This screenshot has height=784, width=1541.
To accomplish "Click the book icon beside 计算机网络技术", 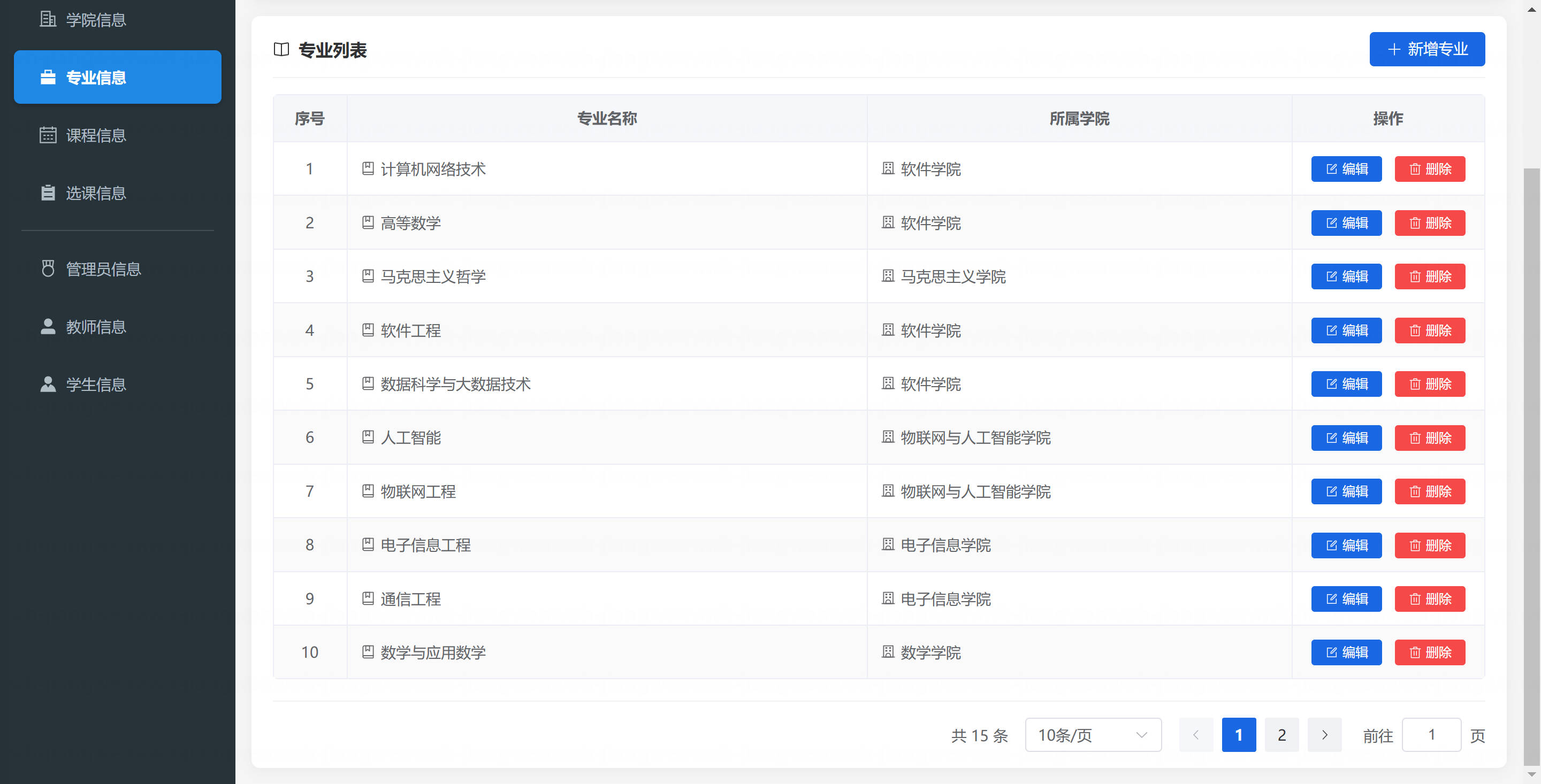I will tap(368, 168).
